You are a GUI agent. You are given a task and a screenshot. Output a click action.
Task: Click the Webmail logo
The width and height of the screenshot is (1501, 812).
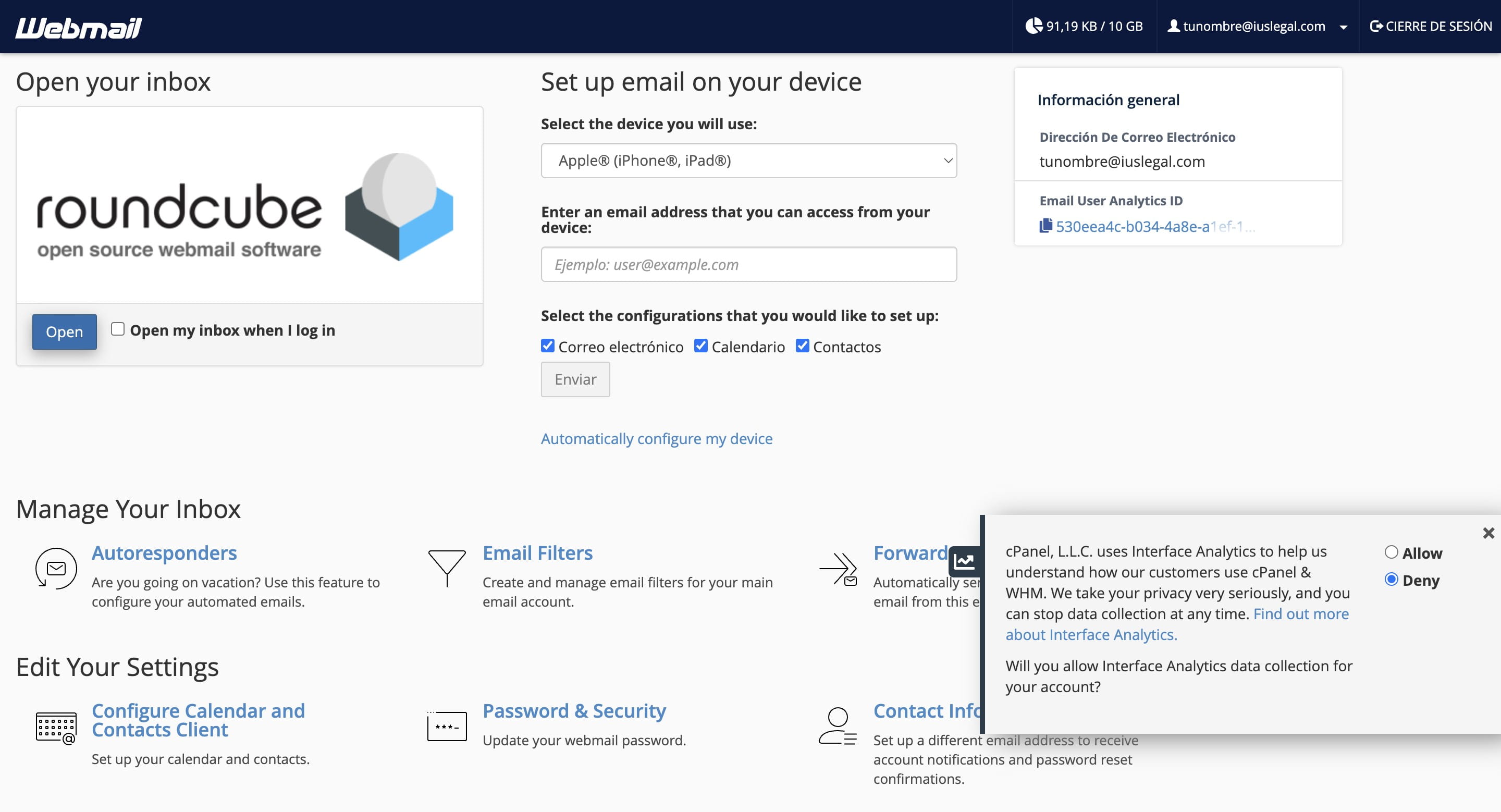coord(79,27)
